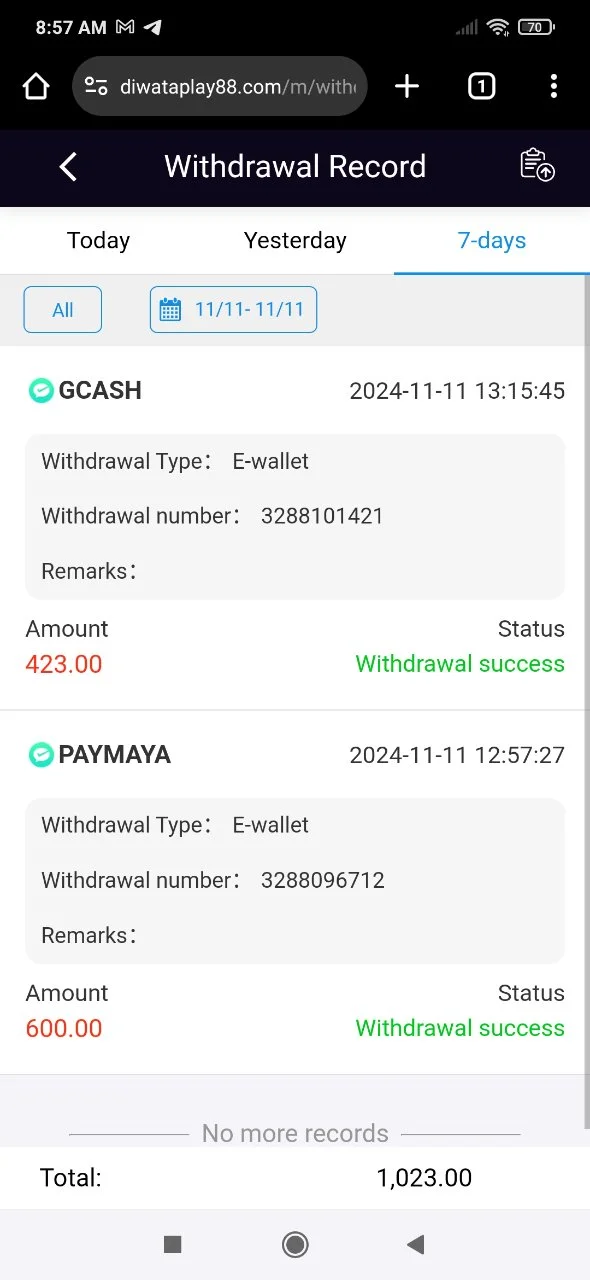Open site info icon in address bar
This screenshot has height=1280, width=590.
pyautogui.click(x=96, y=87)
